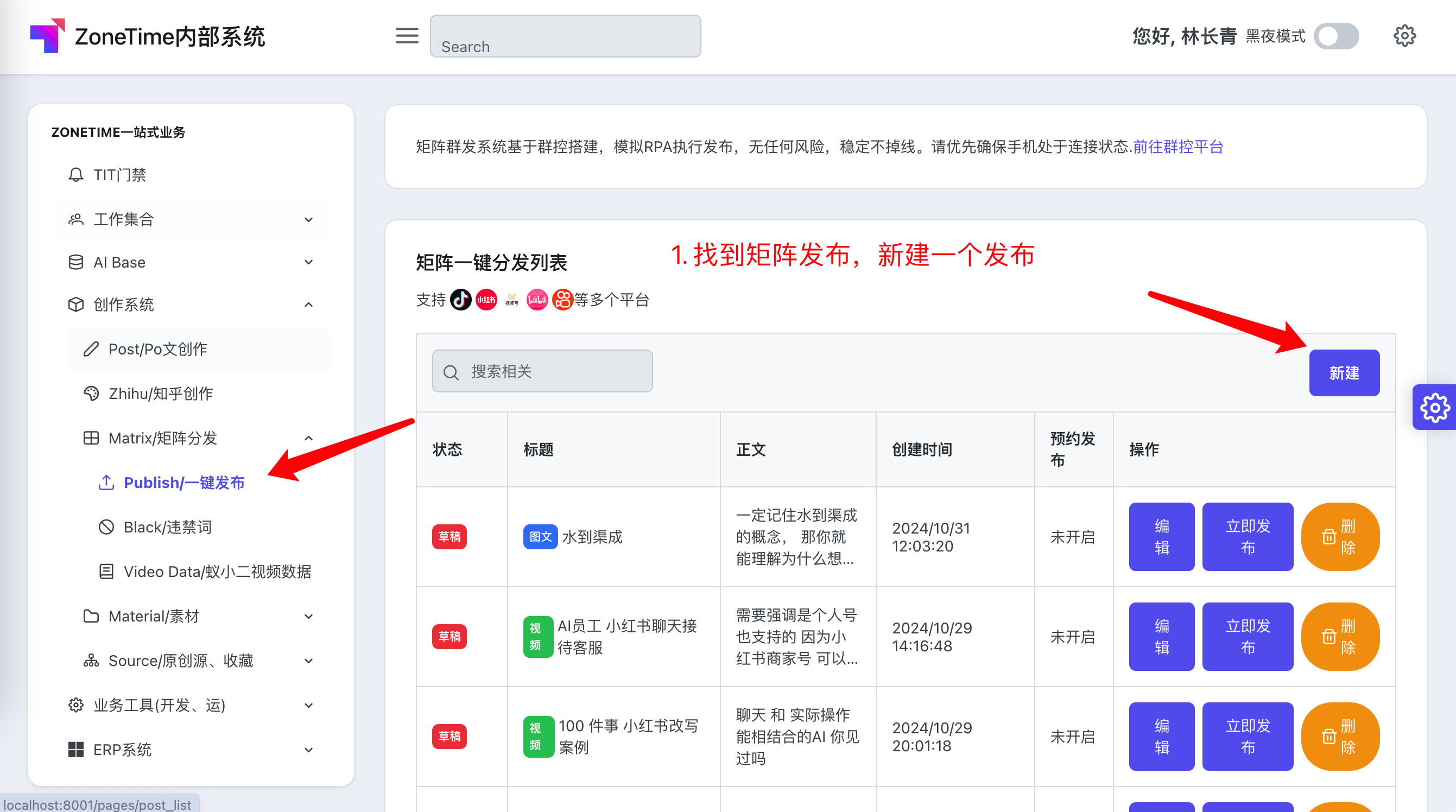Click the 创作系统 cube icon

point(76,304)
